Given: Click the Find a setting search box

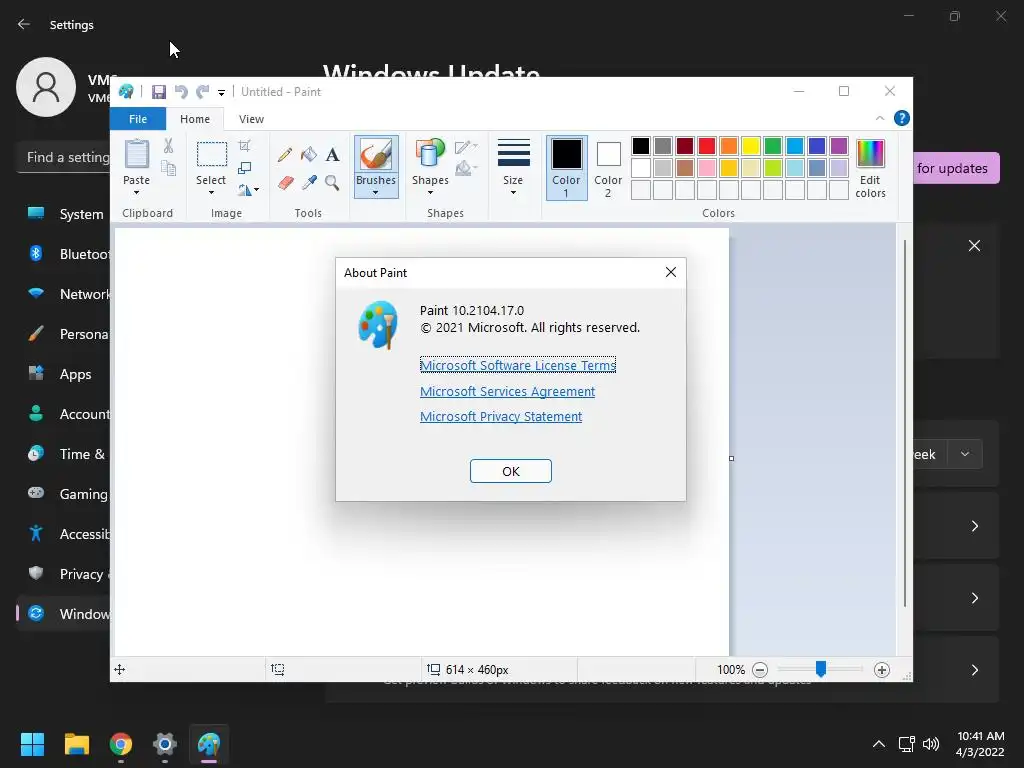Looking at the screenshot, I should point(63,157).
